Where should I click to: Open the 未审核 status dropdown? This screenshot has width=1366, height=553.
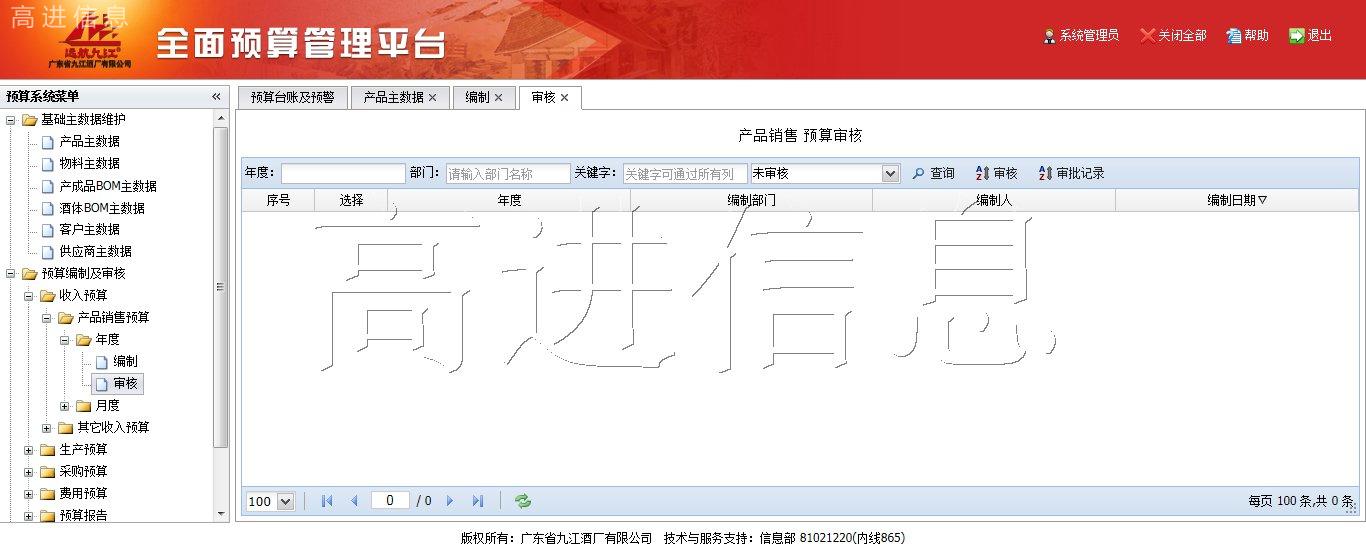coord(890,174)
